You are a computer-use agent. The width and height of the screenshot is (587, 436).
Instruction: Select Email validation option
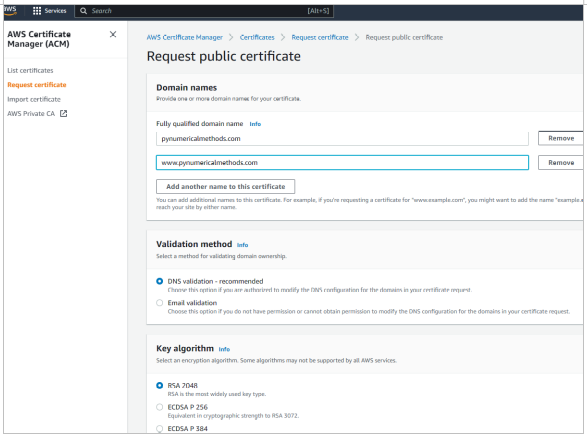tap(159, 302)
